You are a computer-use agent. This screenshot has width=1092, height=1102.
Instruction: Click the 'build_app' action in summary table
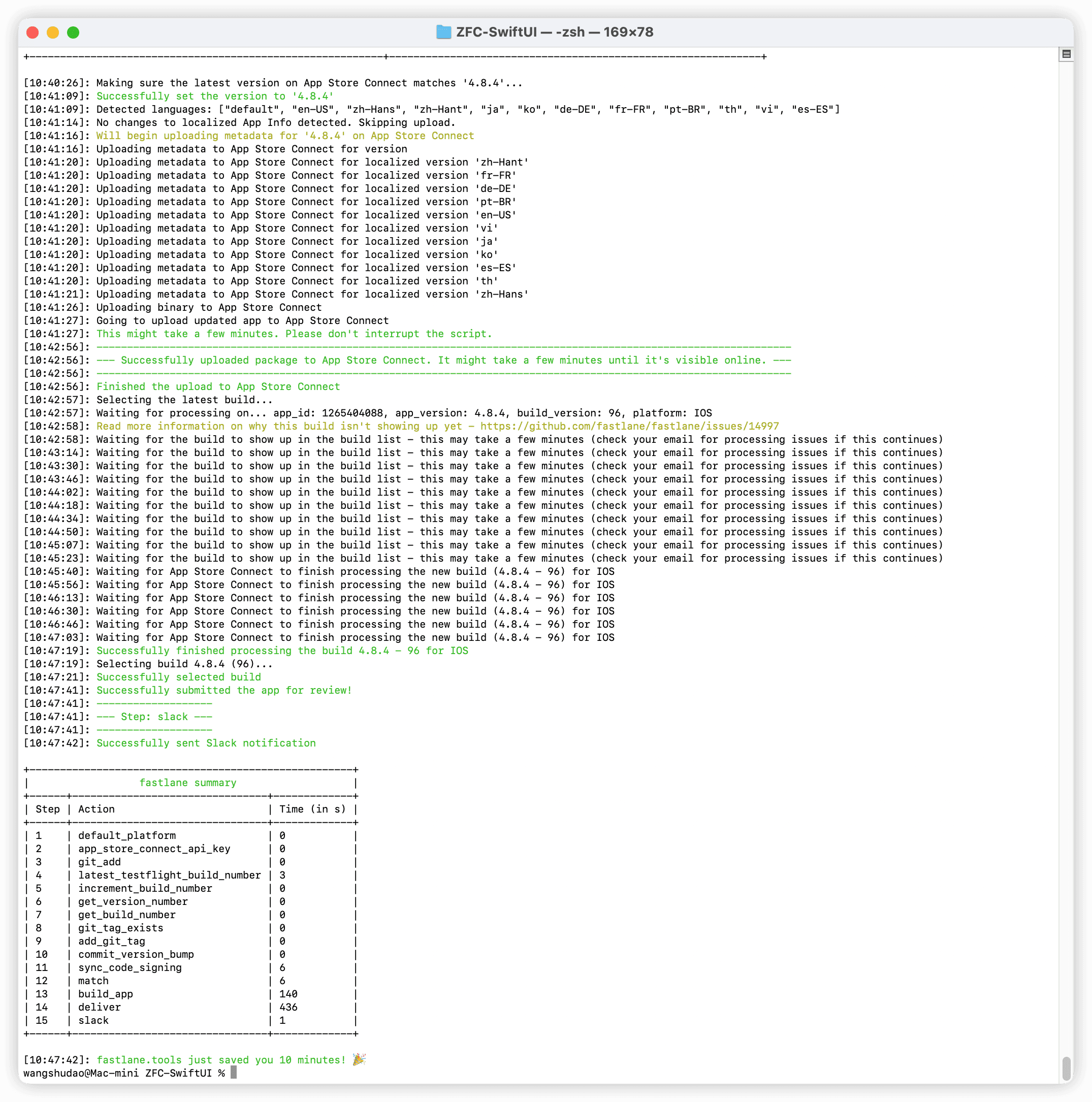[x=106, y=994]
